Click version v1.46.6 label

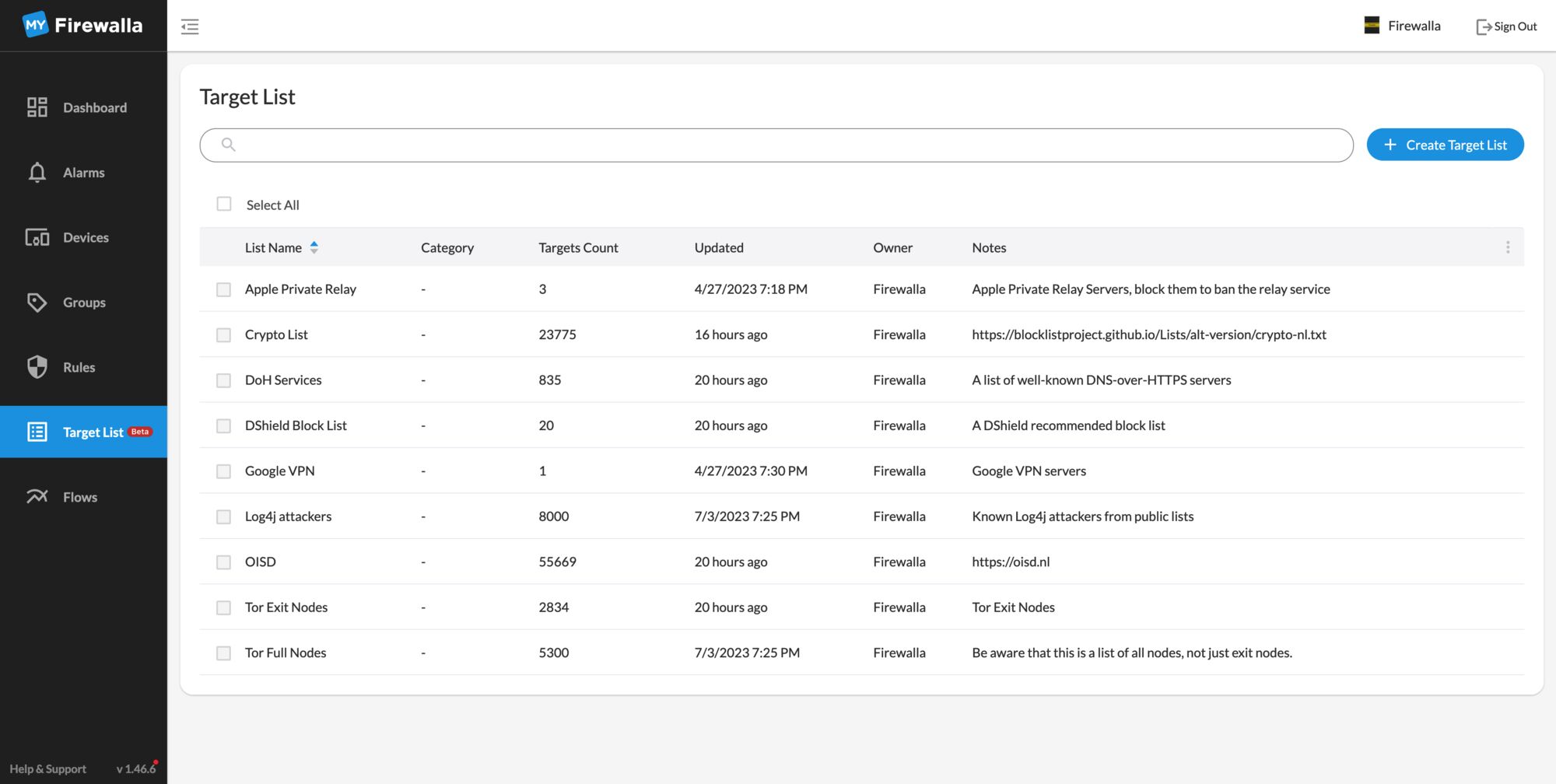click(135, 768)
